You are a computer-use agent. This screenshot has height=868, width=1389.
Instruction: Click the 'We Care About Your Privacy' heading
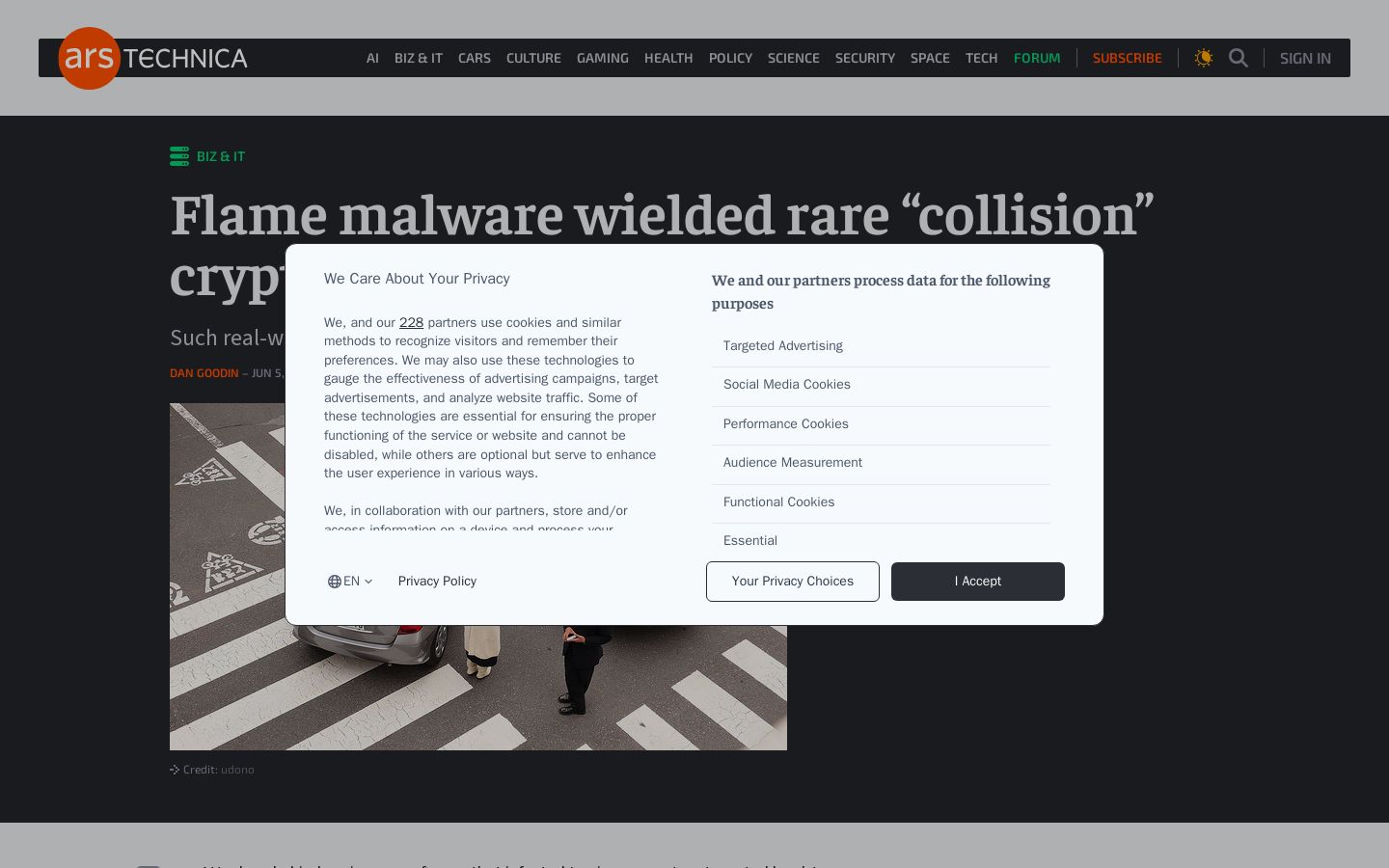[417, 279]
